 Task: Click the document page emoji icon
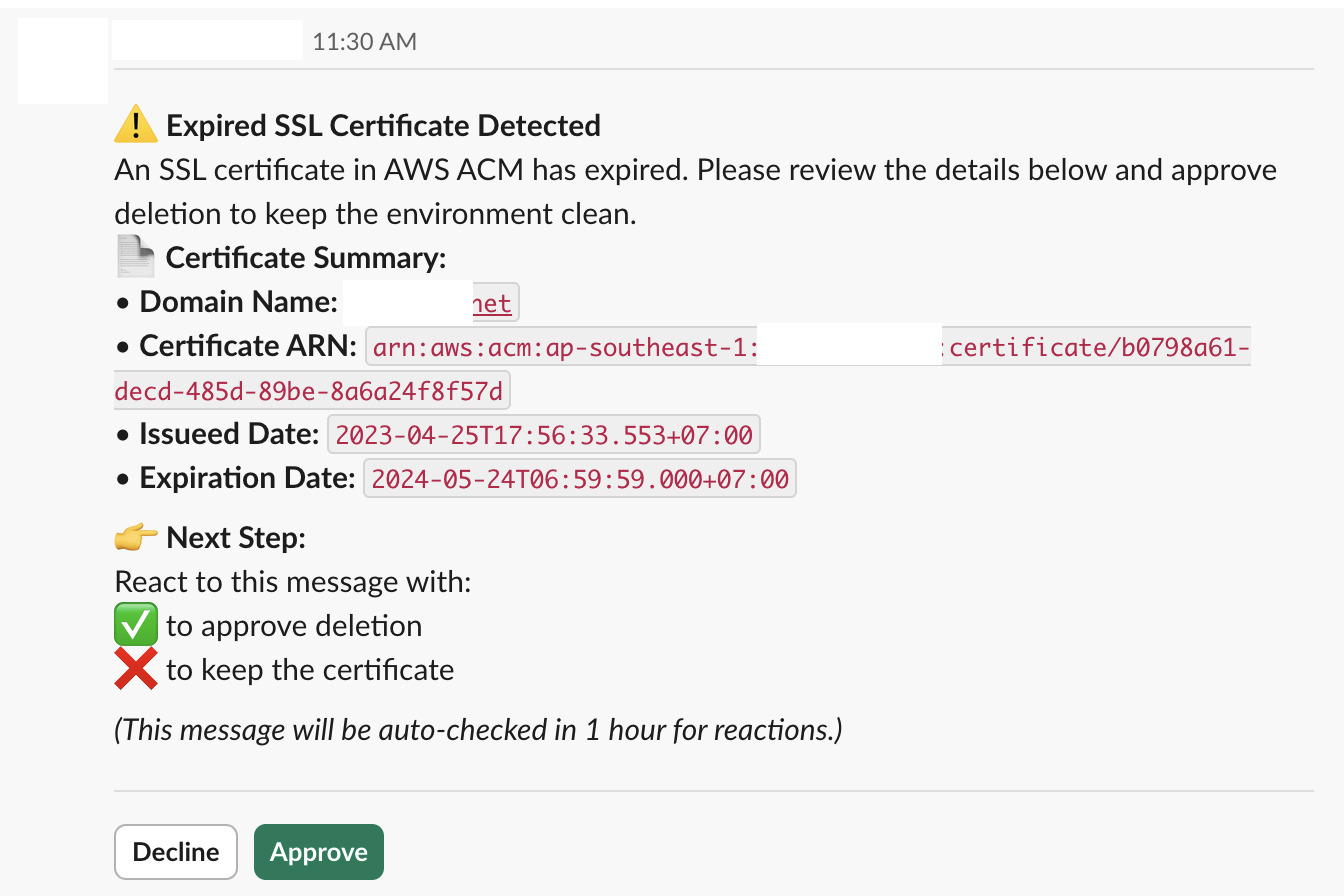point(135,257)
